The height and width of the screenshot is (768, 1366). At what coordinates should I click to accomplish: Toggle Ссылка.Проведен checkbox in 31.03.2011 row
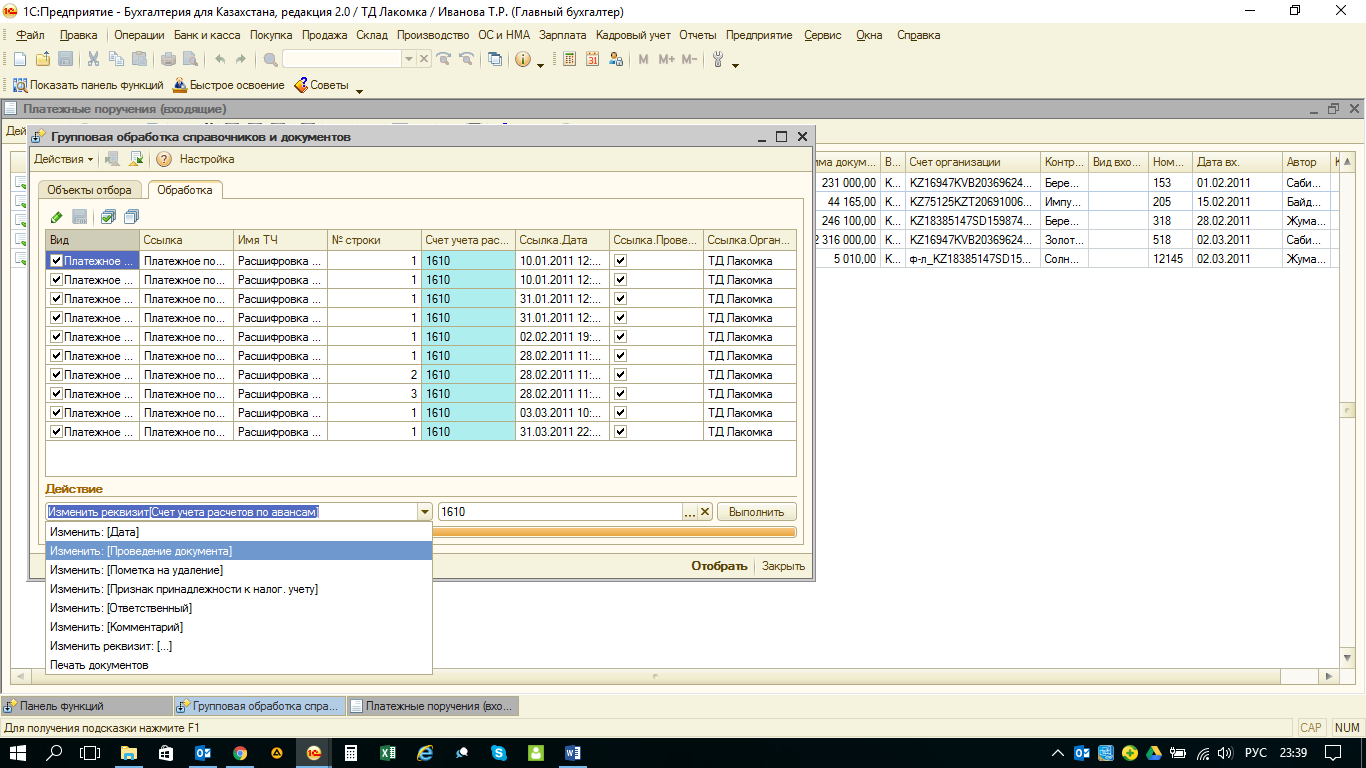coord(620,432)
